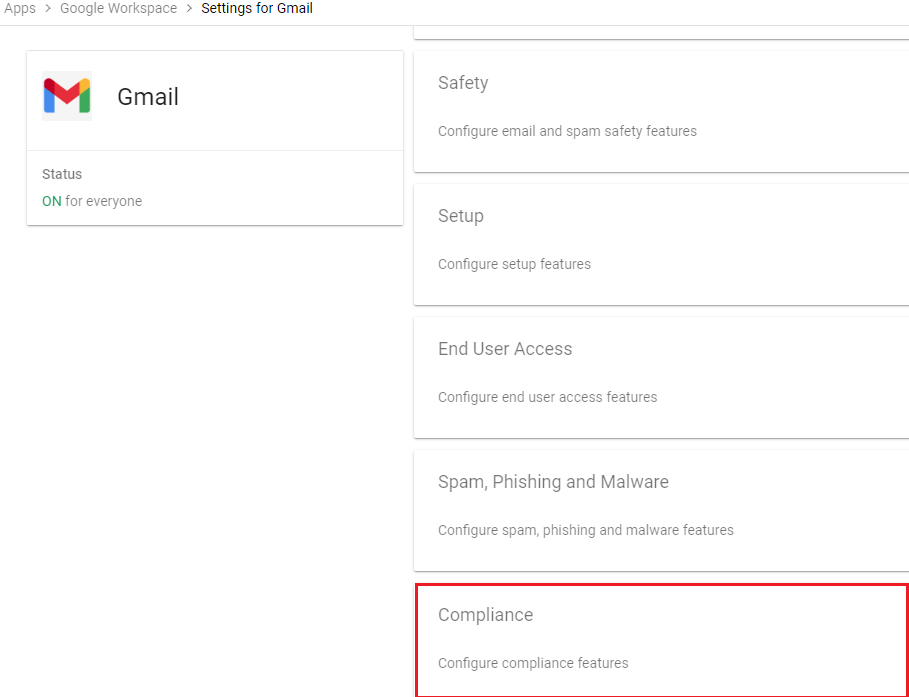The image size is (909, 697).
Task: Open Configure end user access features
Action: [x=547, y=397]
